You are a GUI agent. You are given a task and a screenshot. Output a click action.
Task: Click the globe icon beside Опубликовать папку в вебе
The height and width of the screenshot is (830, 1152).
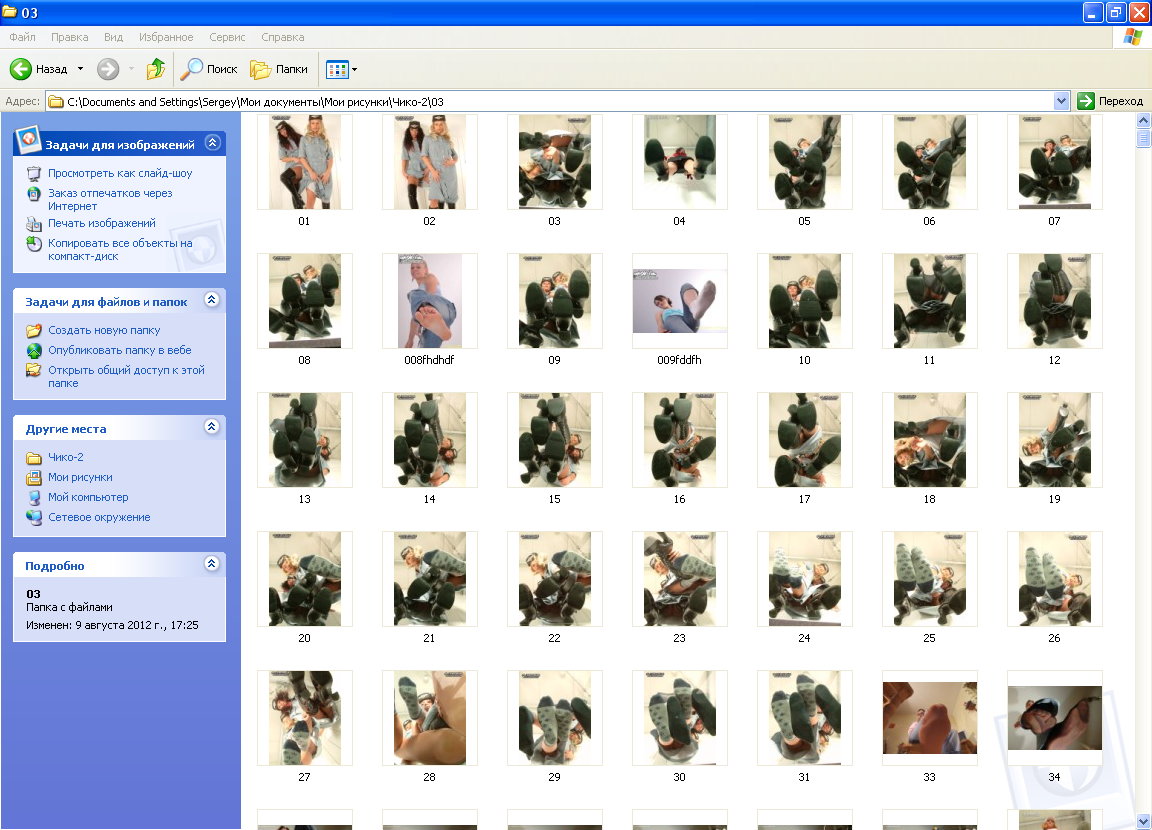coord(34,350)
